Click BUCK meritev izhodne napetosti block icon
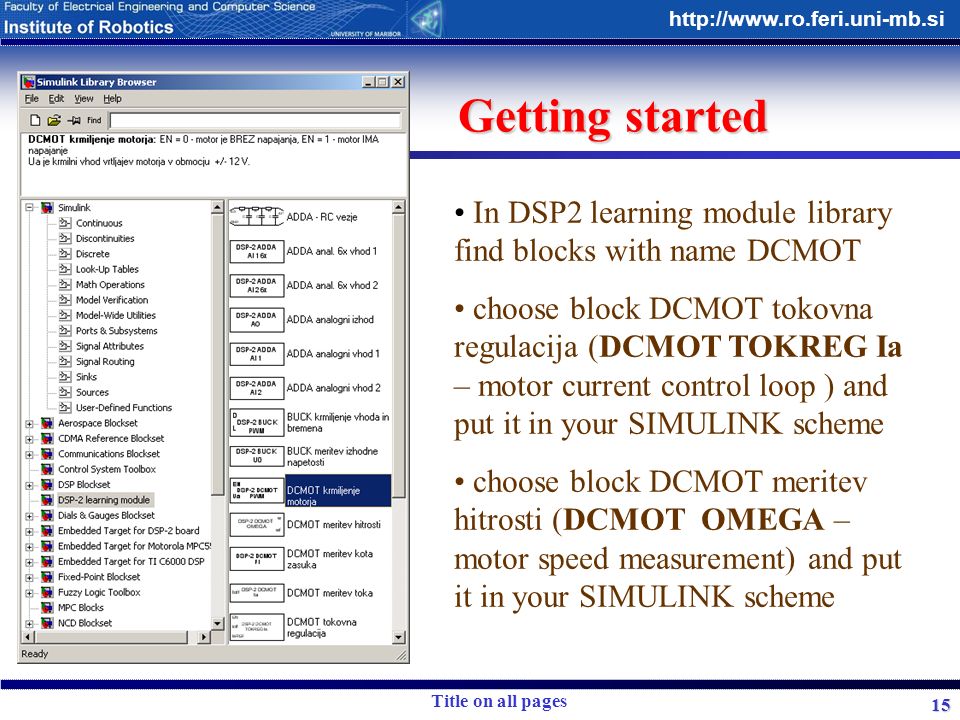The width and height of the screenshot is (960, 720). click(x=257, y=456)
